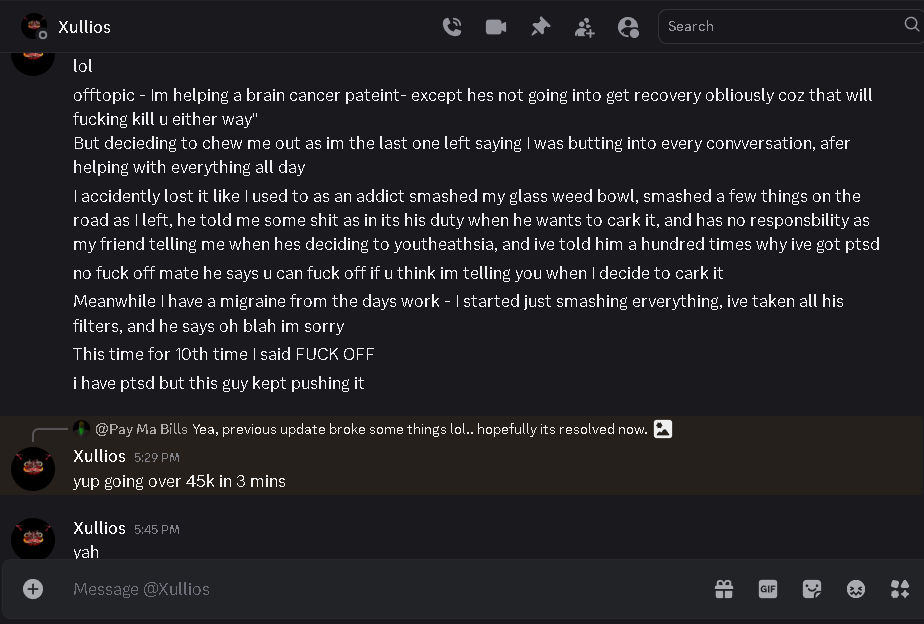The image size is (924, 624).
Task: Open Xullios avatar beside the 5:29 PM message
Action: 33,469
